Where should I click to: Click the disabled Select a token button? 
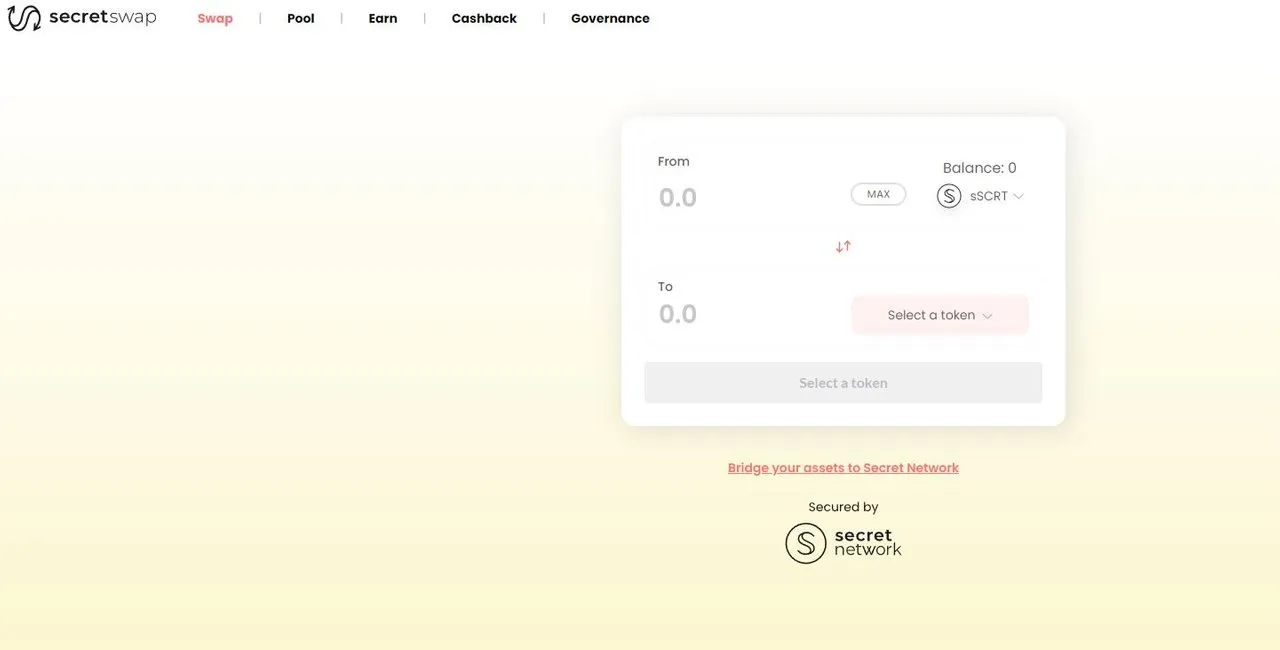click(x=843, y=383)
